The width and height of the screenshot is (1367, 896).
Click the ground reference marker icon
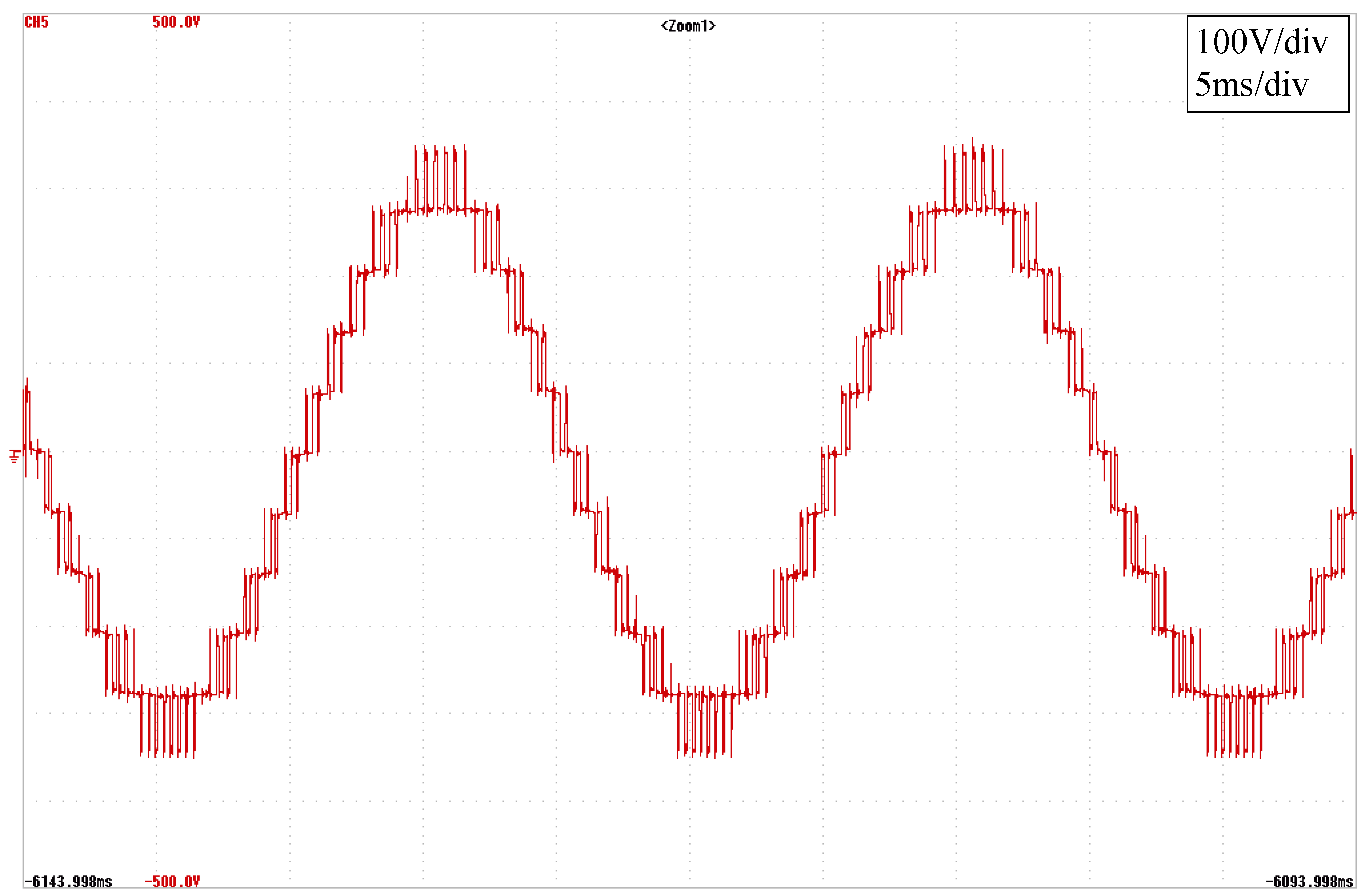15,456
